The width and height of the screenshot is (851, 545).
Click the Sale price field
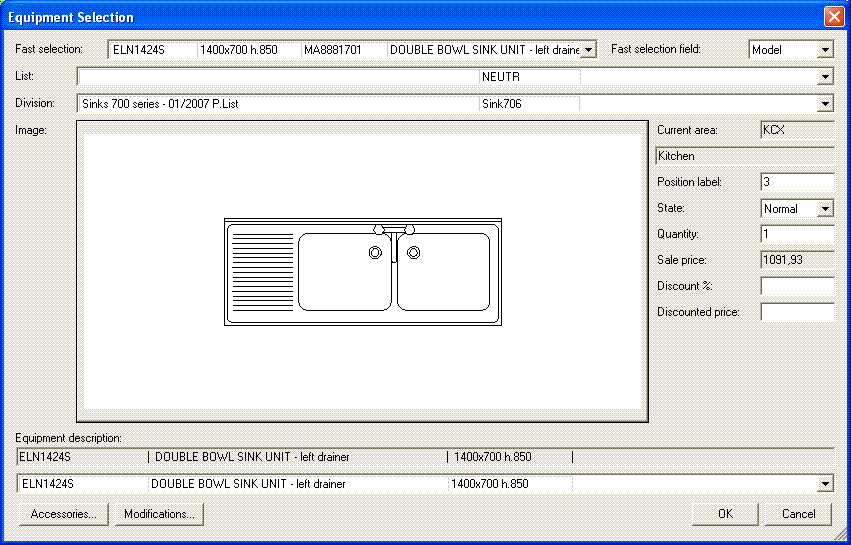796,260
